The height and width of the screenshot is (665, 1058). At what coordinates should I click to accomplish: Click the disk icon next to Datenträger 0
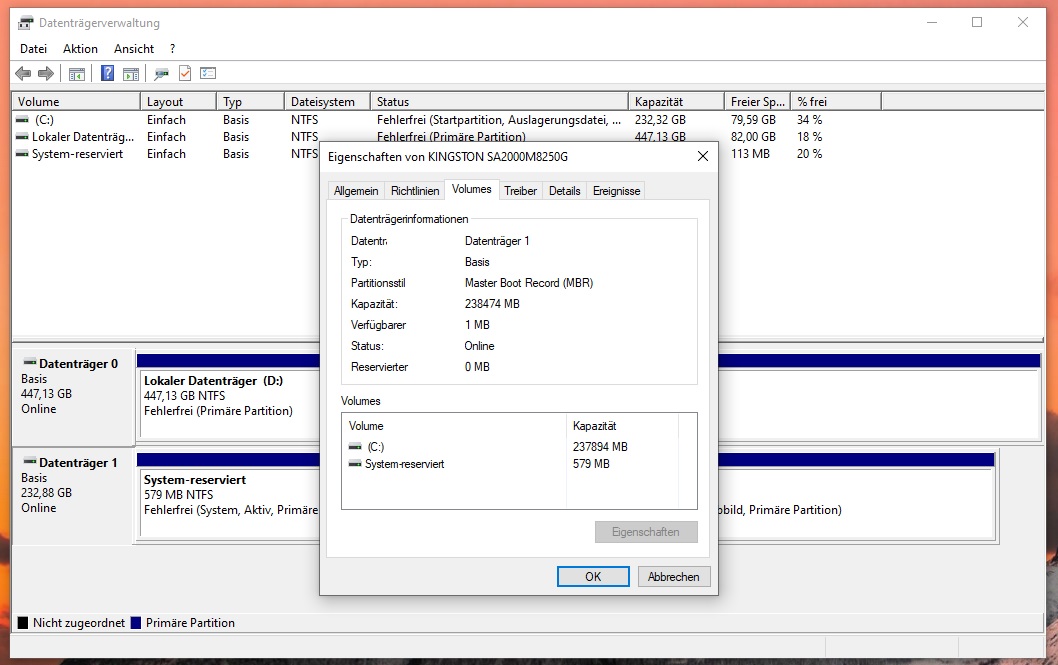(30, 362)
